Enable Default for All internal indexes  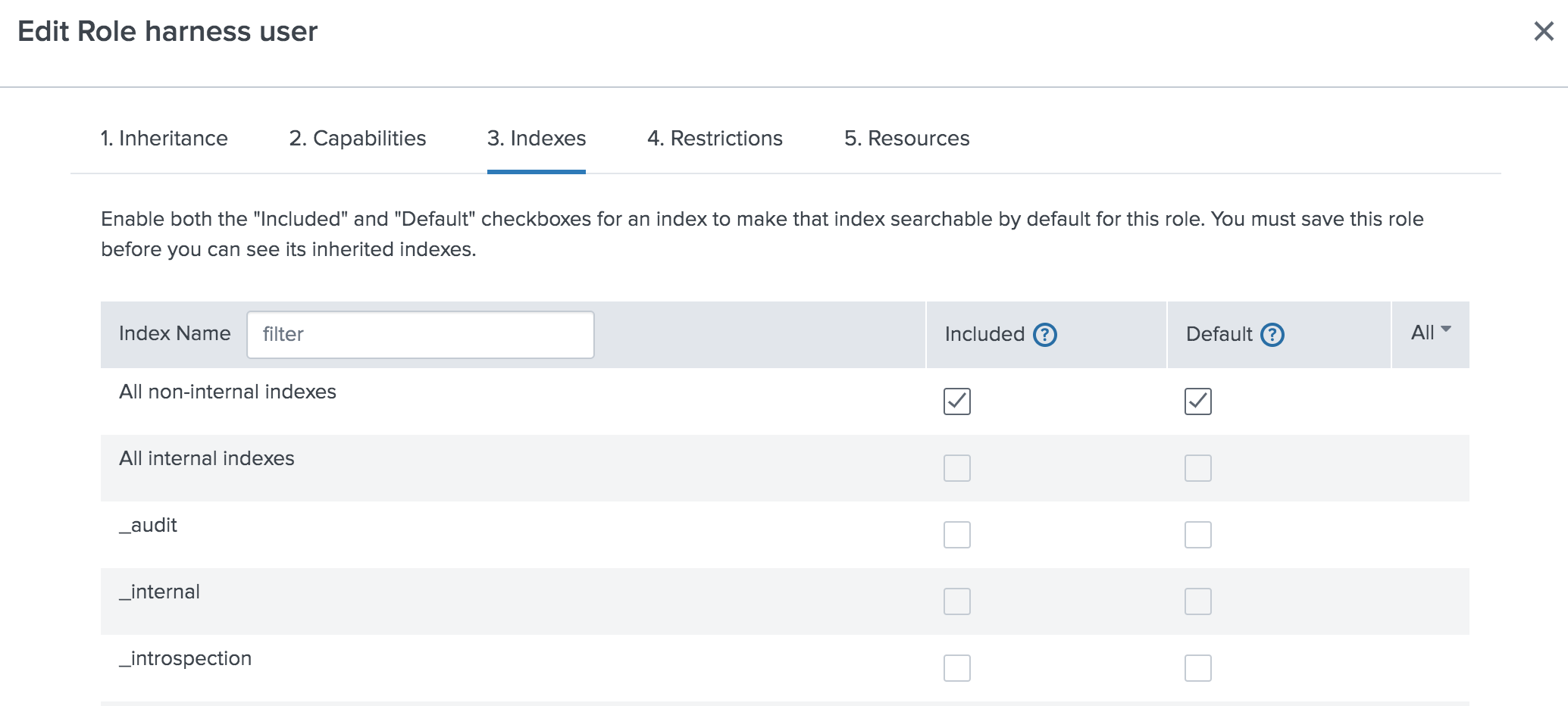point(1197,467)
